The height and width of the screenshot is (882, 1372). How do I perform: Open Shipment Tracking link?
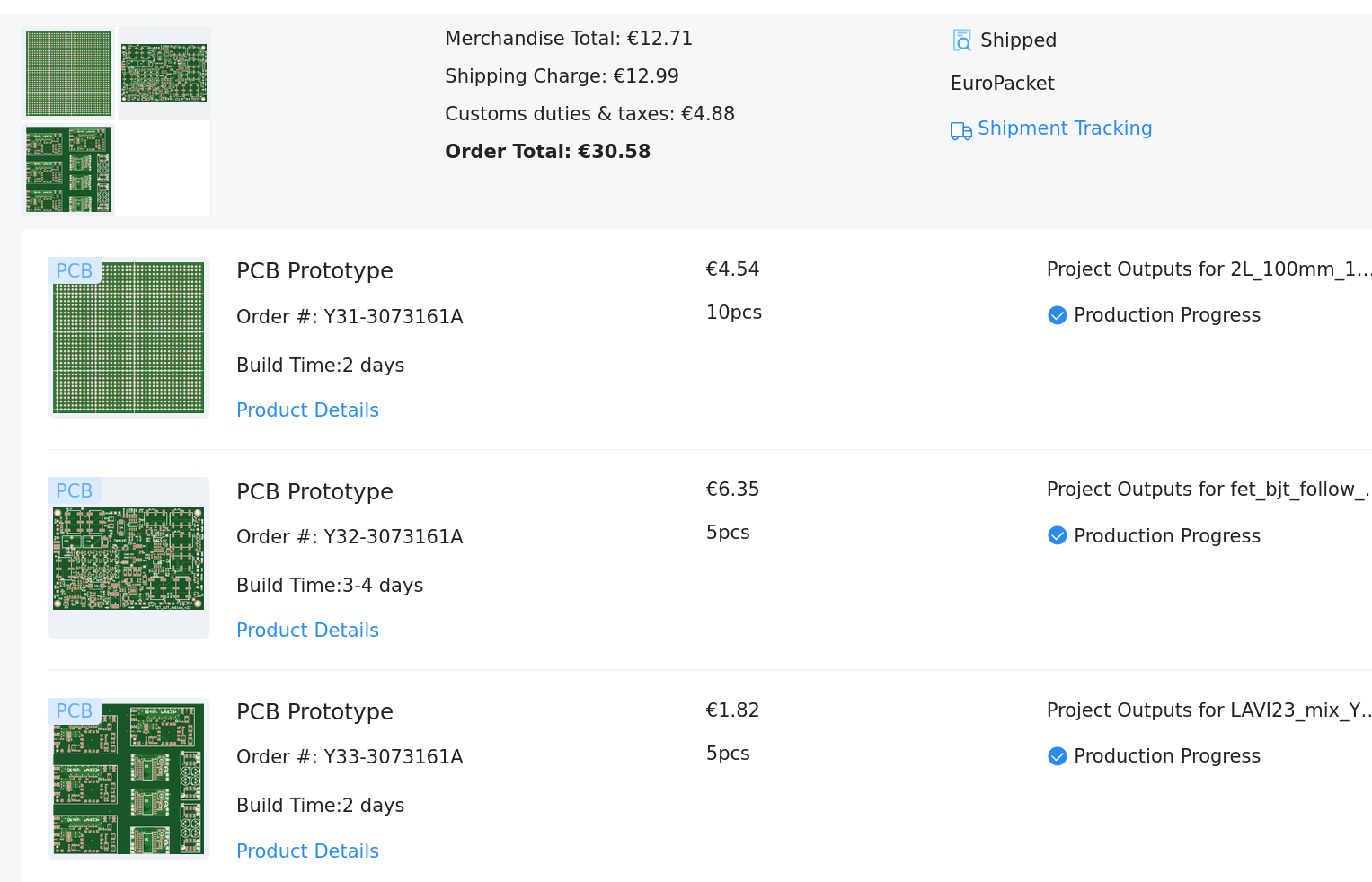coord(1064,128)
